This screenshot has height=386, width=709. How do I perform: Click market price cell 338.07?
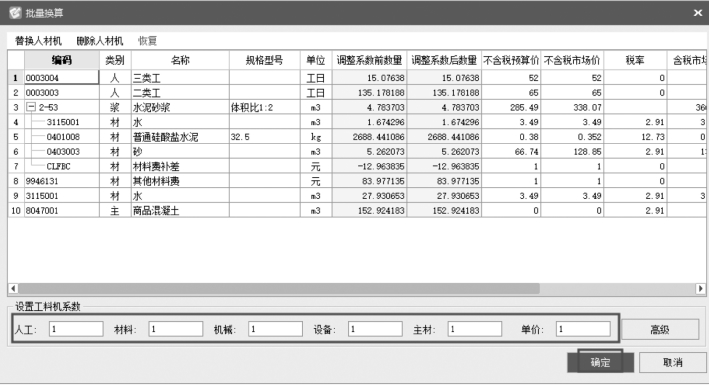(572, 107)
